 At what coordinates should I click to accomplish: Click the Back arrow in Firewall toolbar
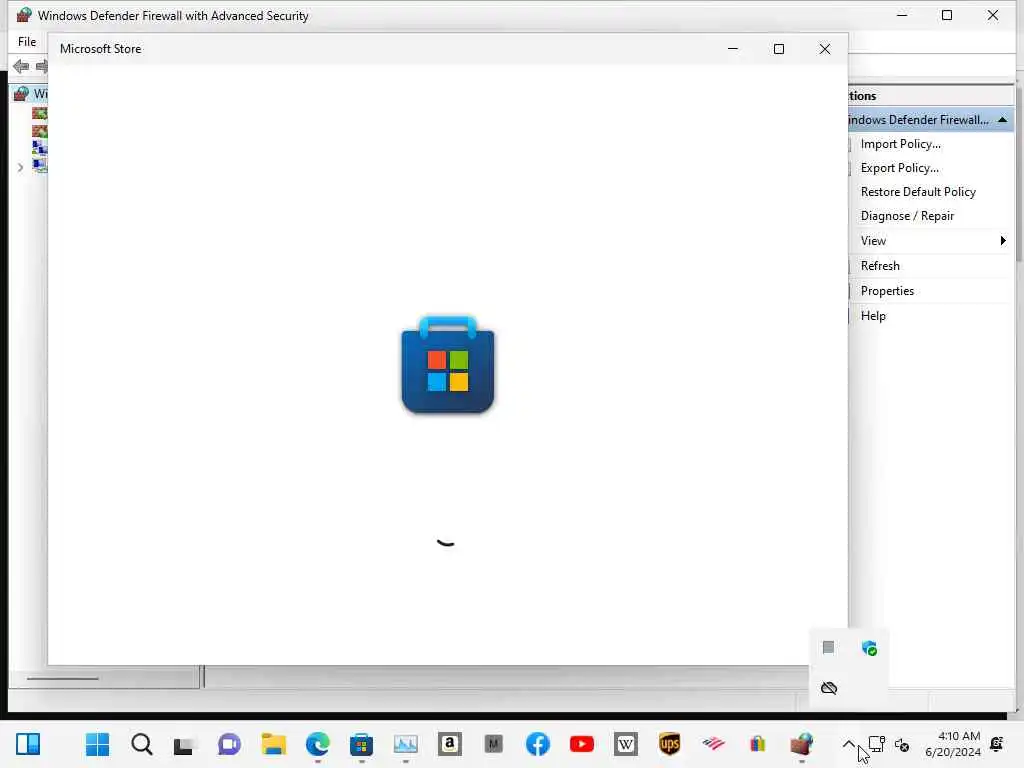pyautogui.click(x=21, y=66)
